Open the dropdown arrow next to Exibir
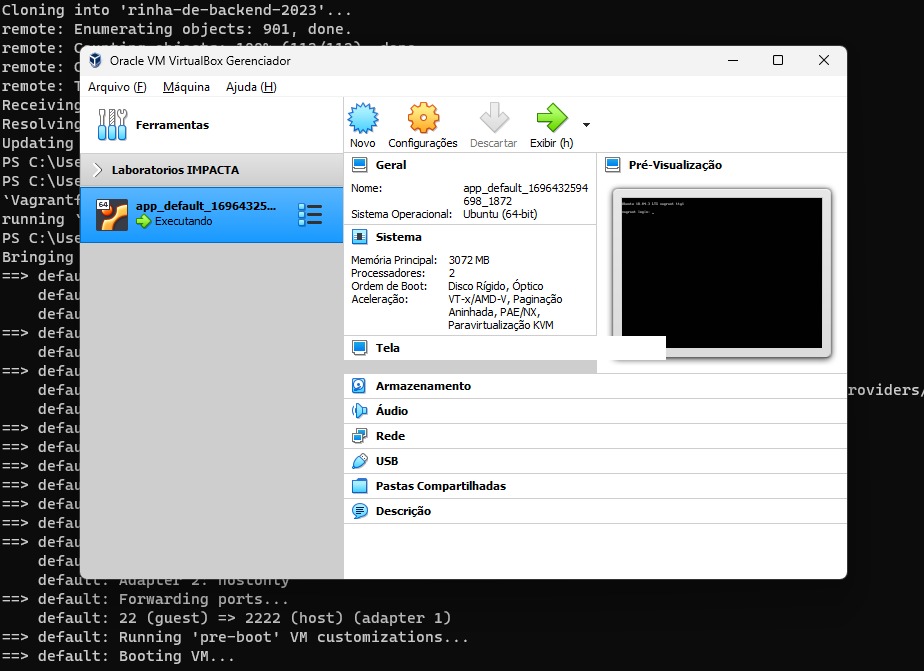This screenshot has width=924, height=671. point(586,125)
